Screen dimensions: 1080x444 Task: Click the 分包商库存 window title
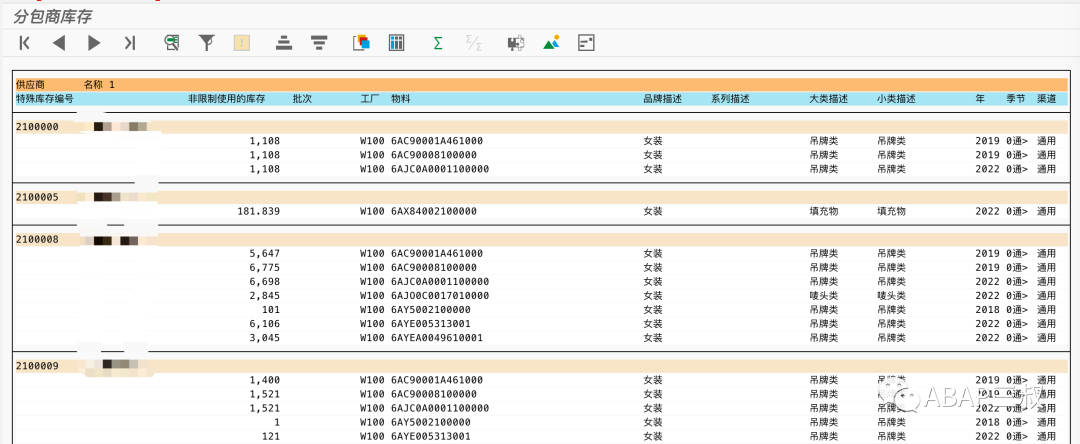pyautogui.click(x=52, y=17)
